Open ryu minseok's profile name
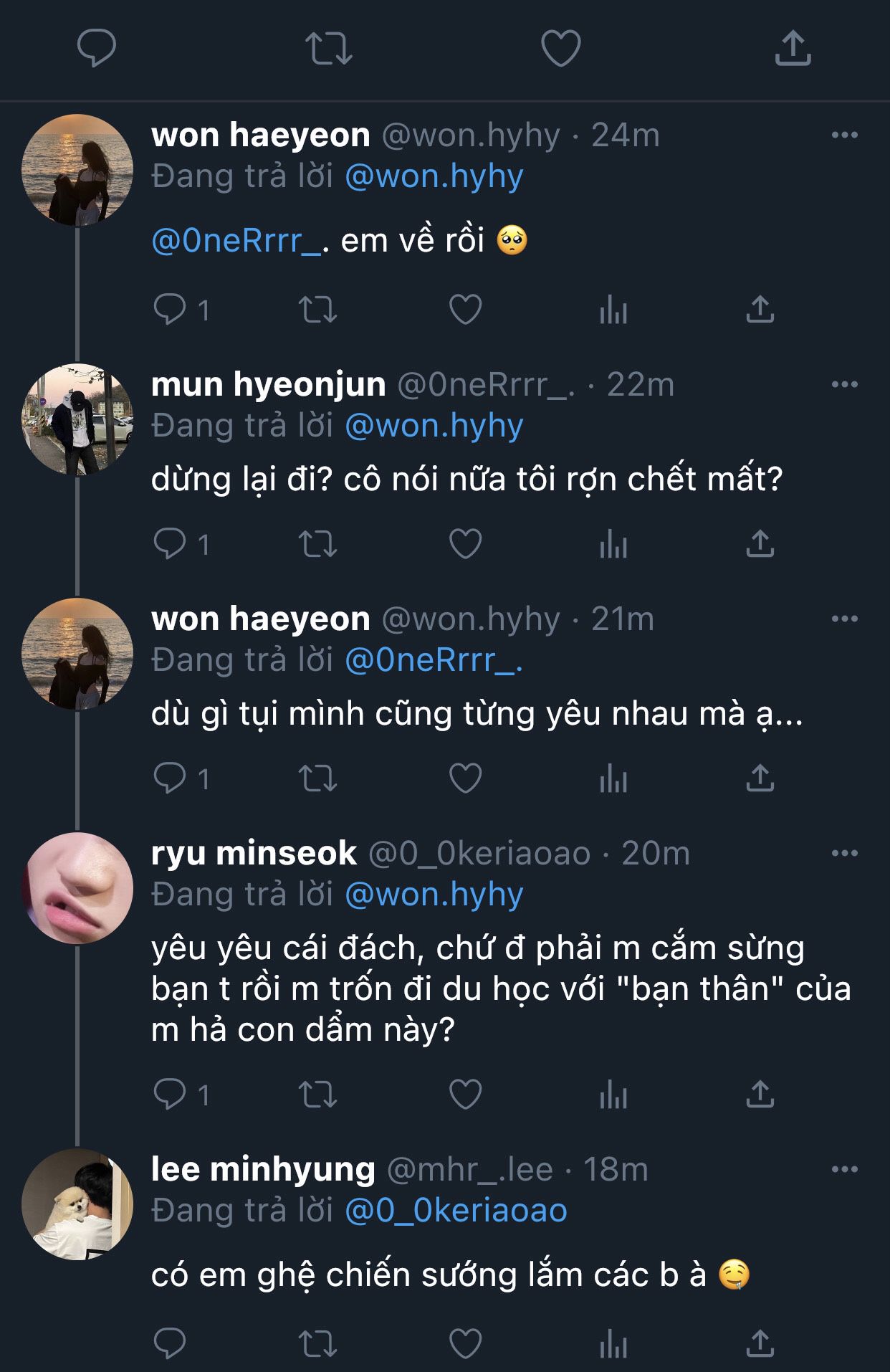 [x=254, y=853]
